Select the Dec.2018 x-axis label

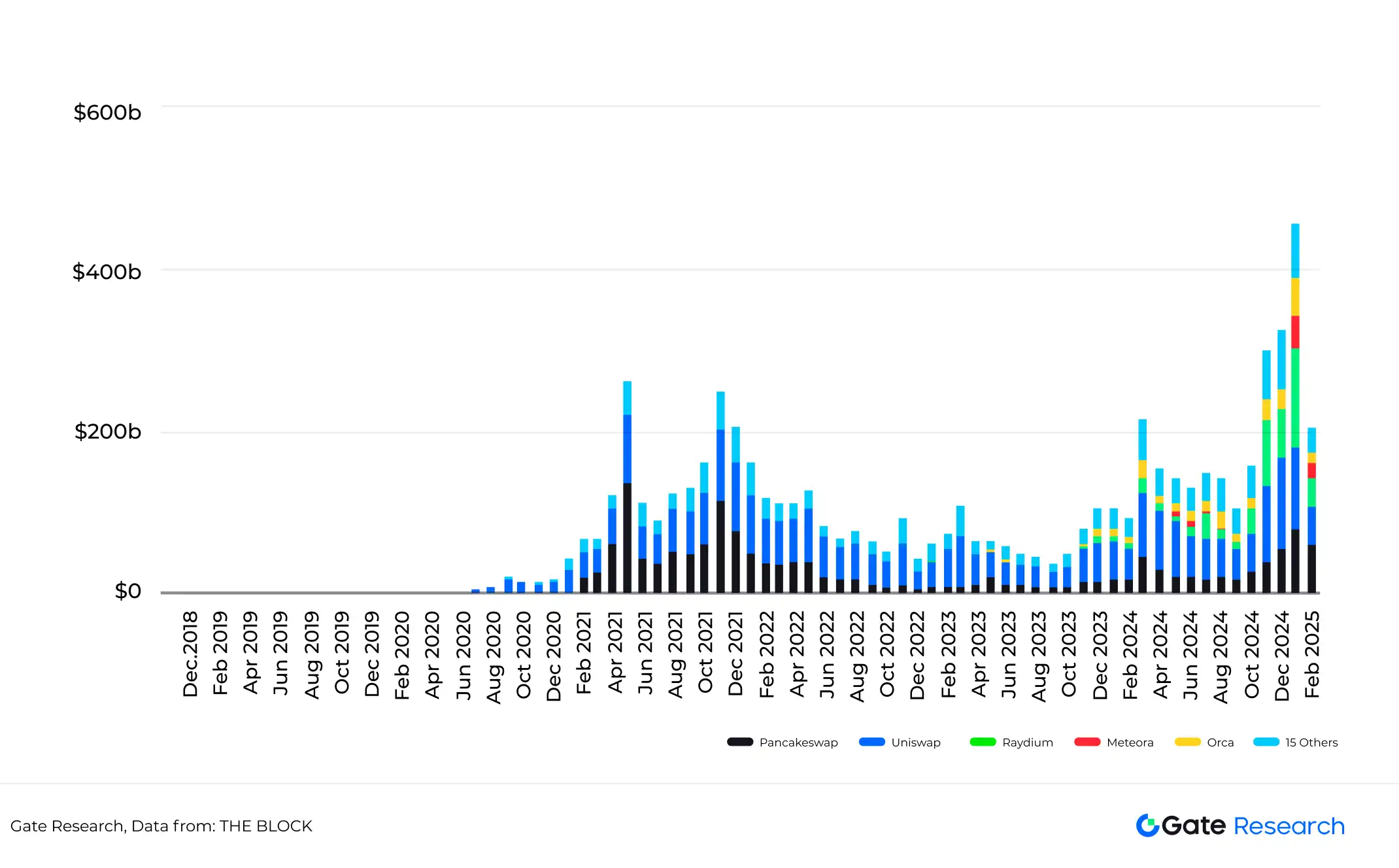(190, 654)
